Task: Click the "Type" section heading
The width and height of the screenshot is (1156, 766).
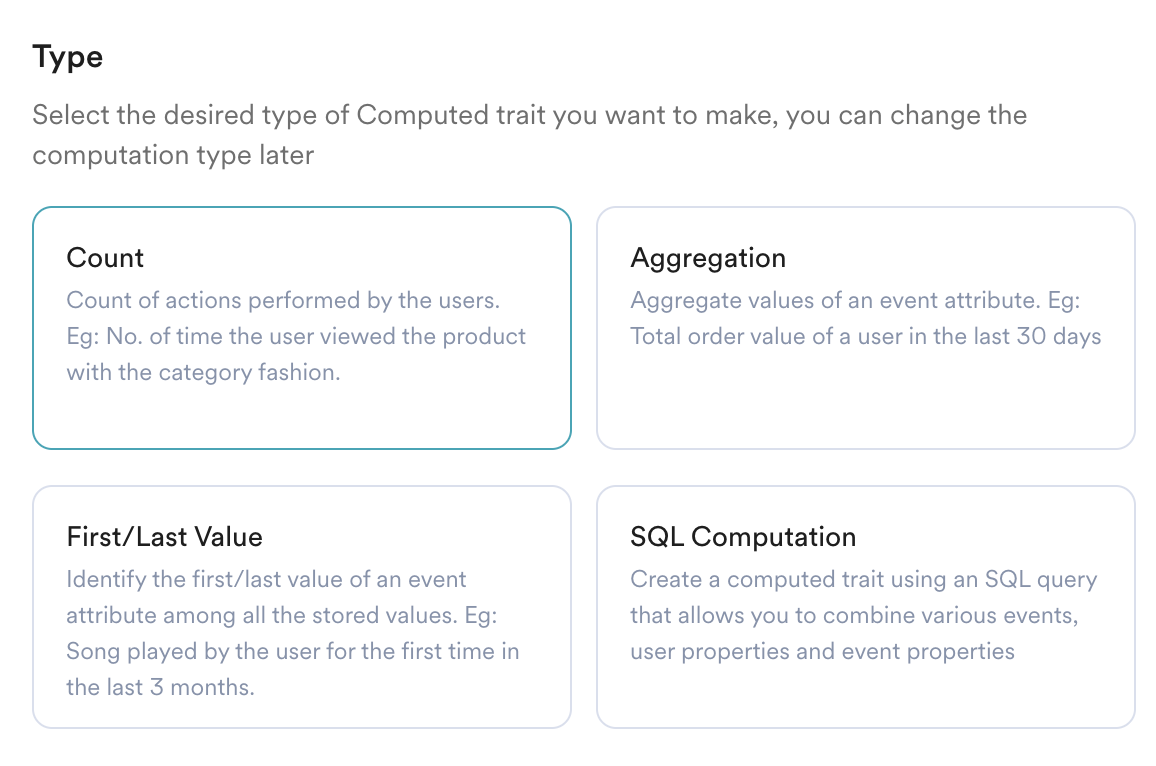Action: click(68, 58)
